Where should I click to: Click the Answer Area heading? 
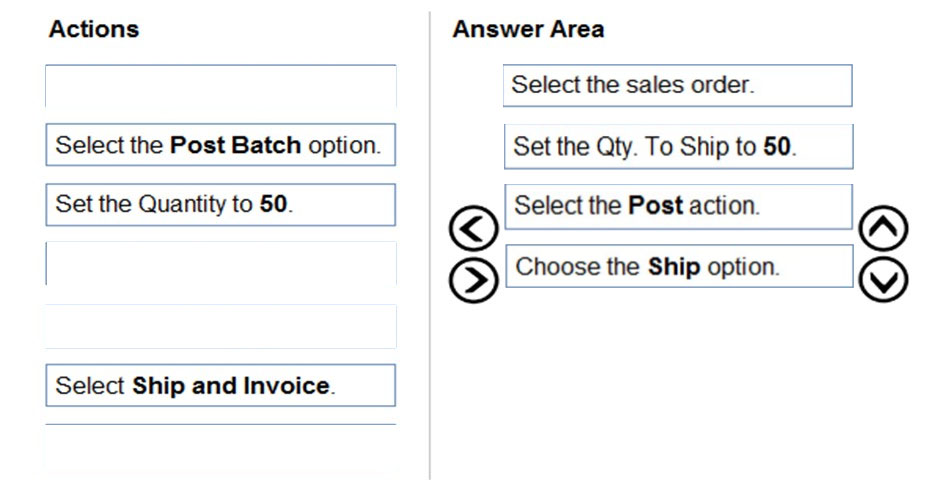pos(528,30)
